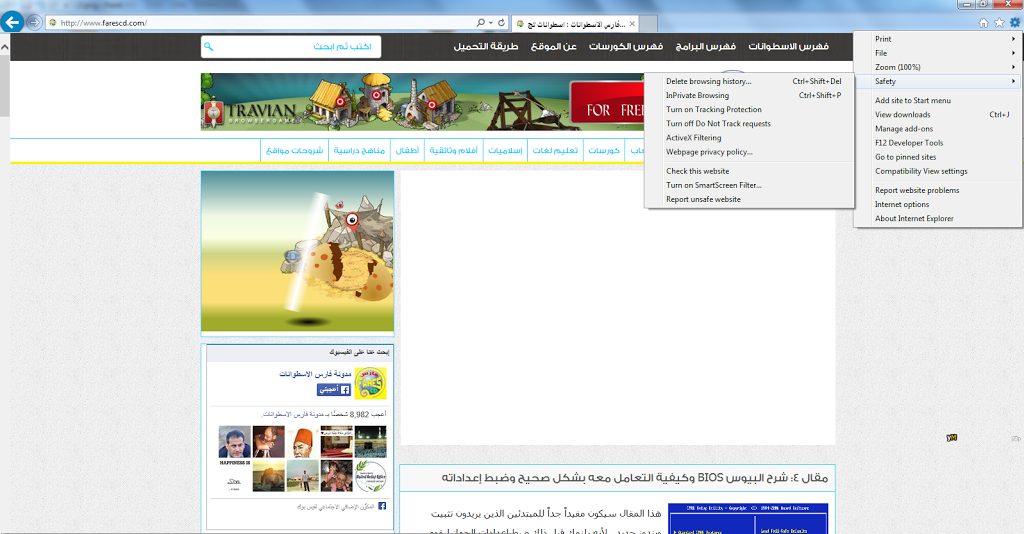This screenshot has height=534, width=1024.
Task: Click the site search magnifier icon
Action: pyautogui.click(x=208, y=46)
